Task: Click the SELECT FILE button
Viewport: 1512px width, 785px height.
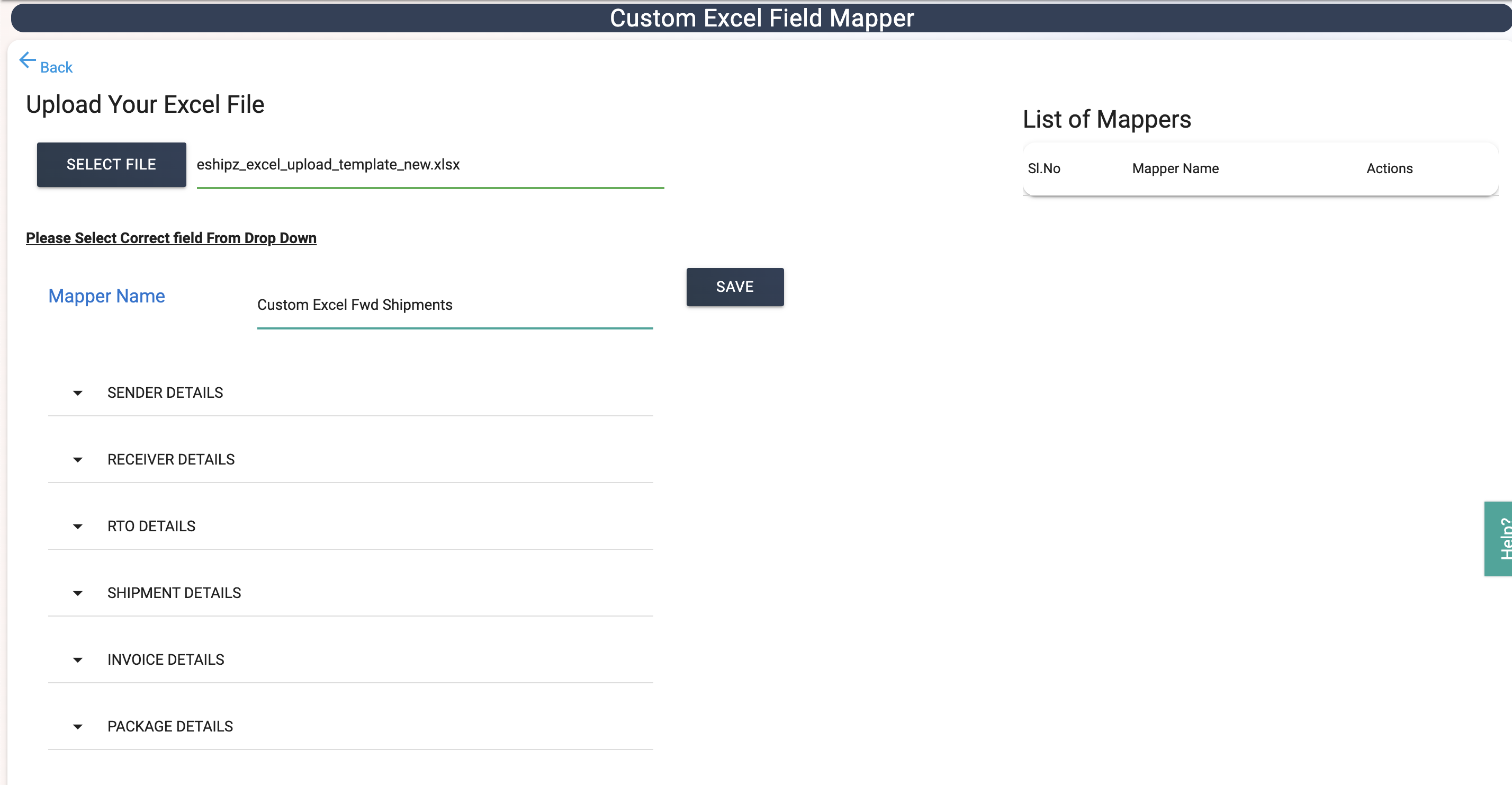Action: [112, 164]
